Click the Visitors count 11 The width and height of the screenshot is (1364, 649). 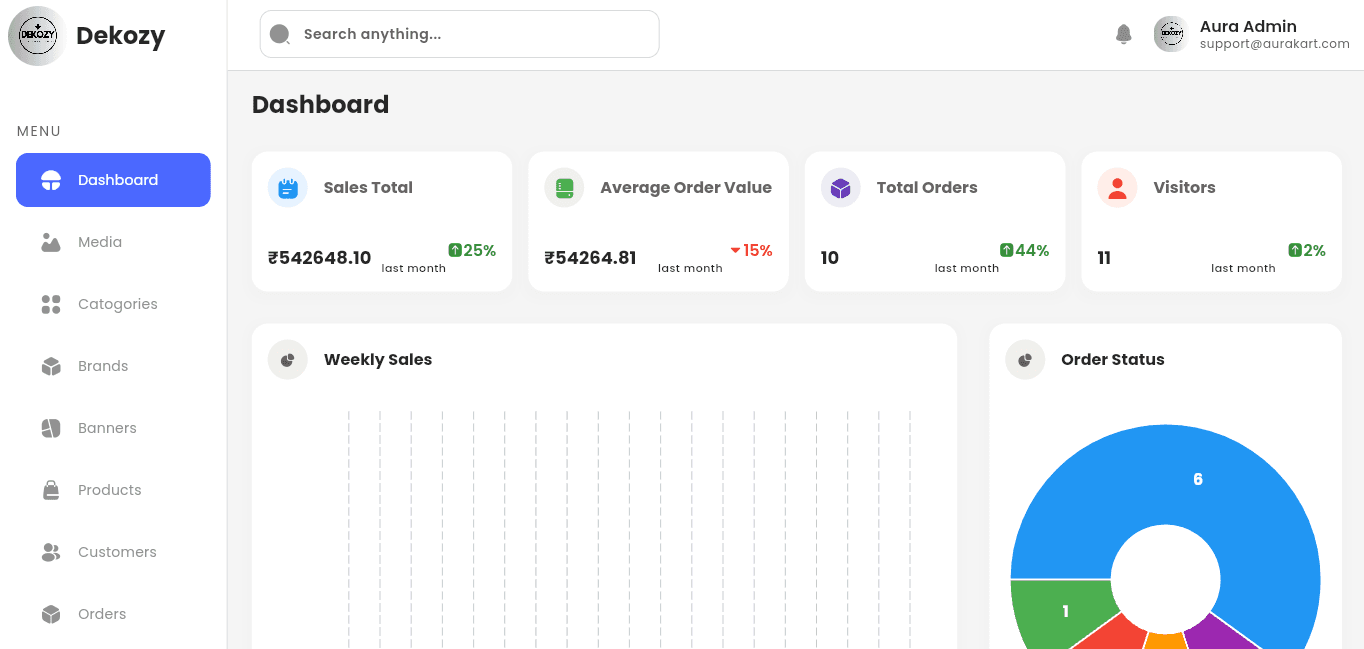point(1104,258)
